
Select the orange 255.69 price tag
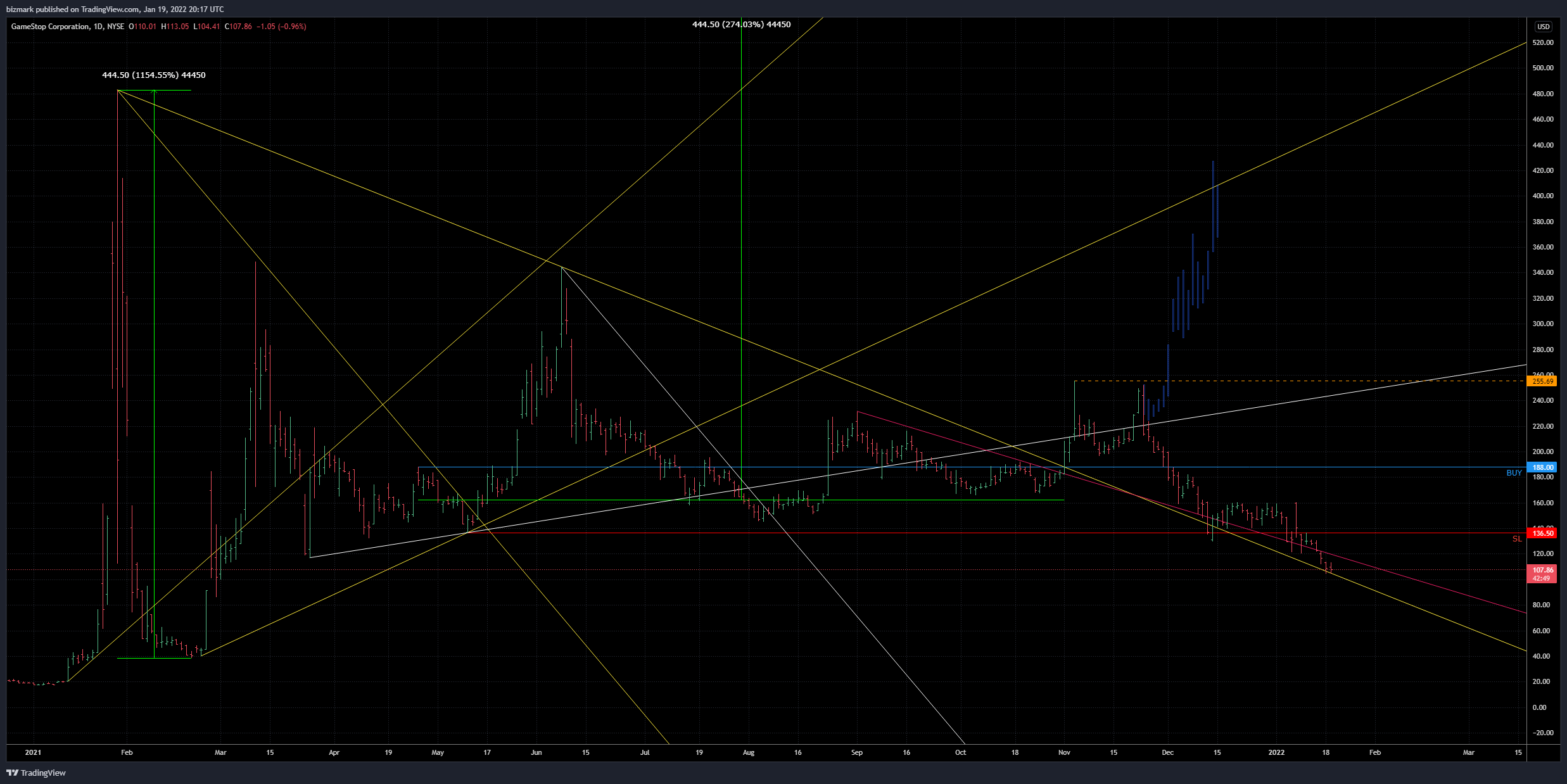click(x=1542, y=381)
